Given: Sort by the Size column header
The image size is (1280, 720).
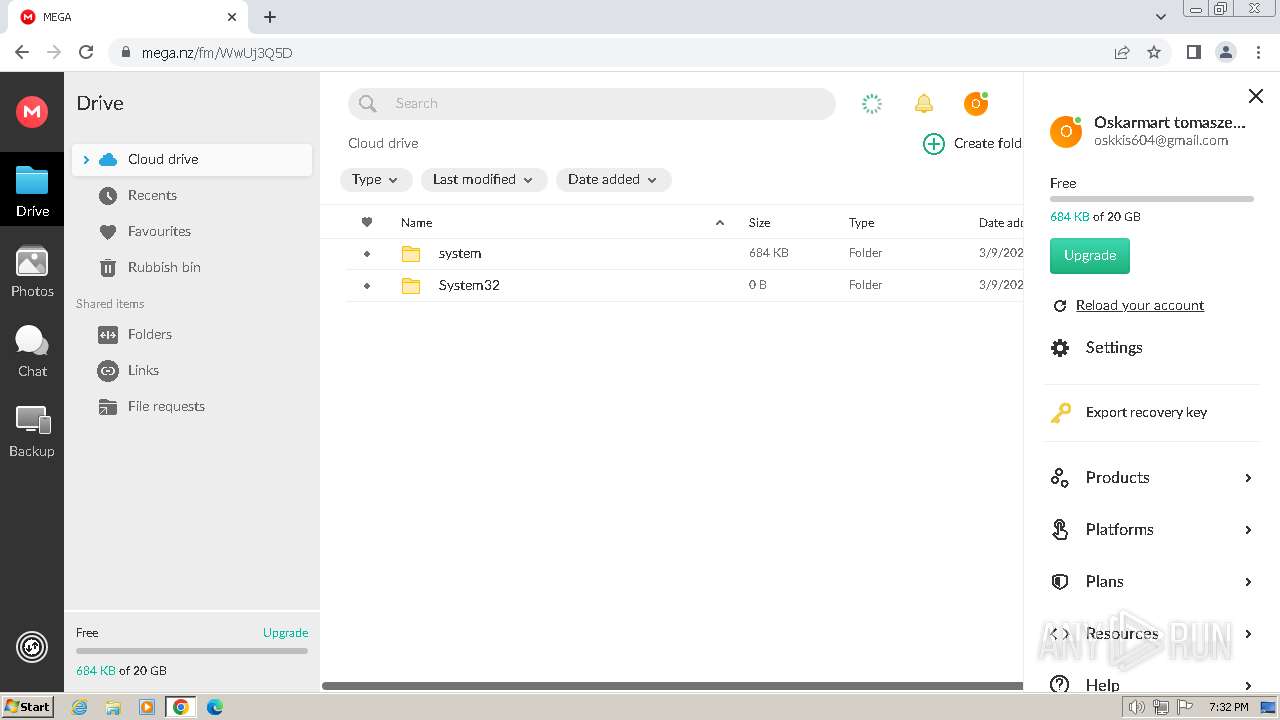Looking at the screenshot, I should (x=760, y=223).
